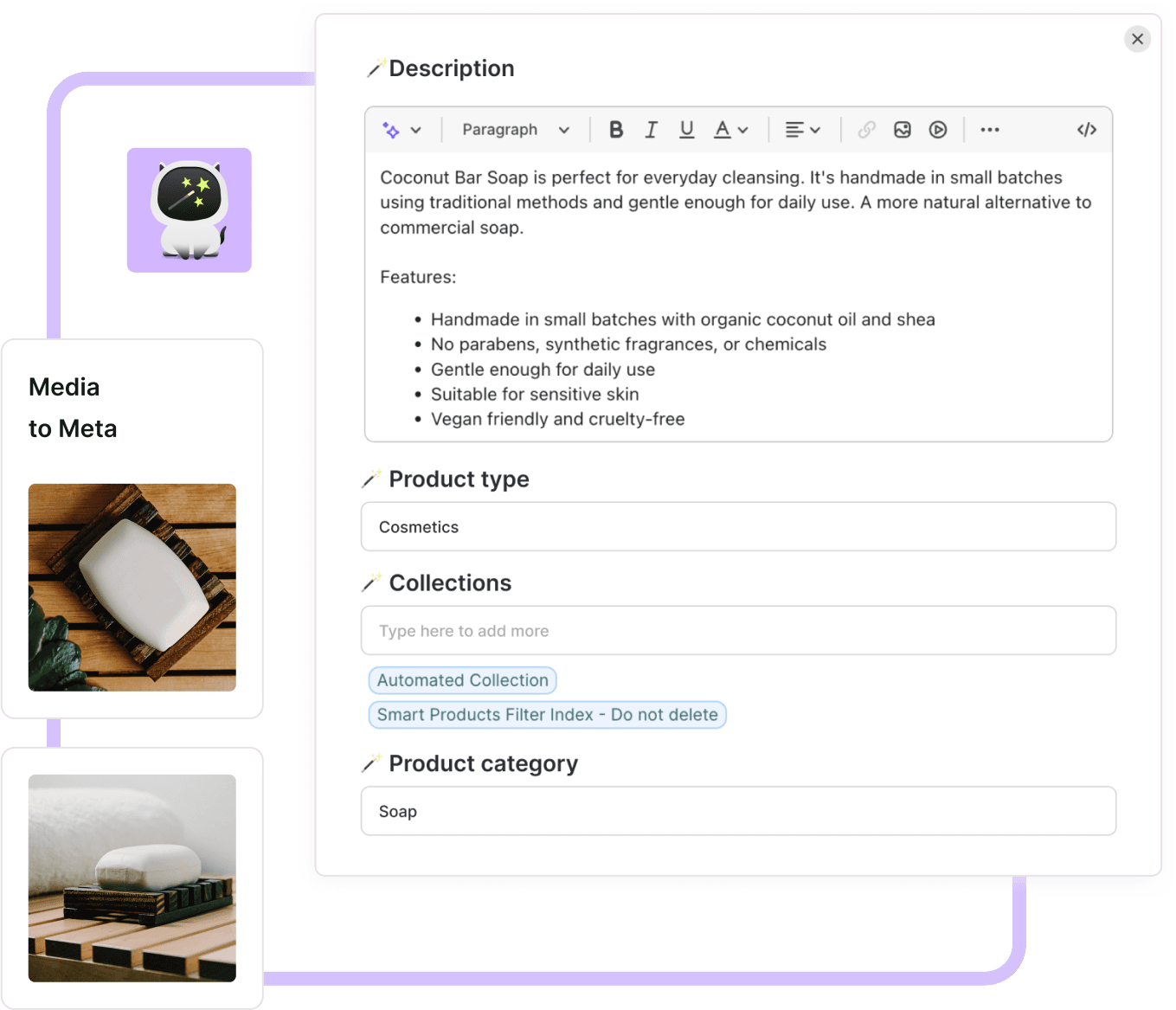Click magic wand beside Description heading
The width and height of the screenshot is (1176, 1010).
pos(376,68)
